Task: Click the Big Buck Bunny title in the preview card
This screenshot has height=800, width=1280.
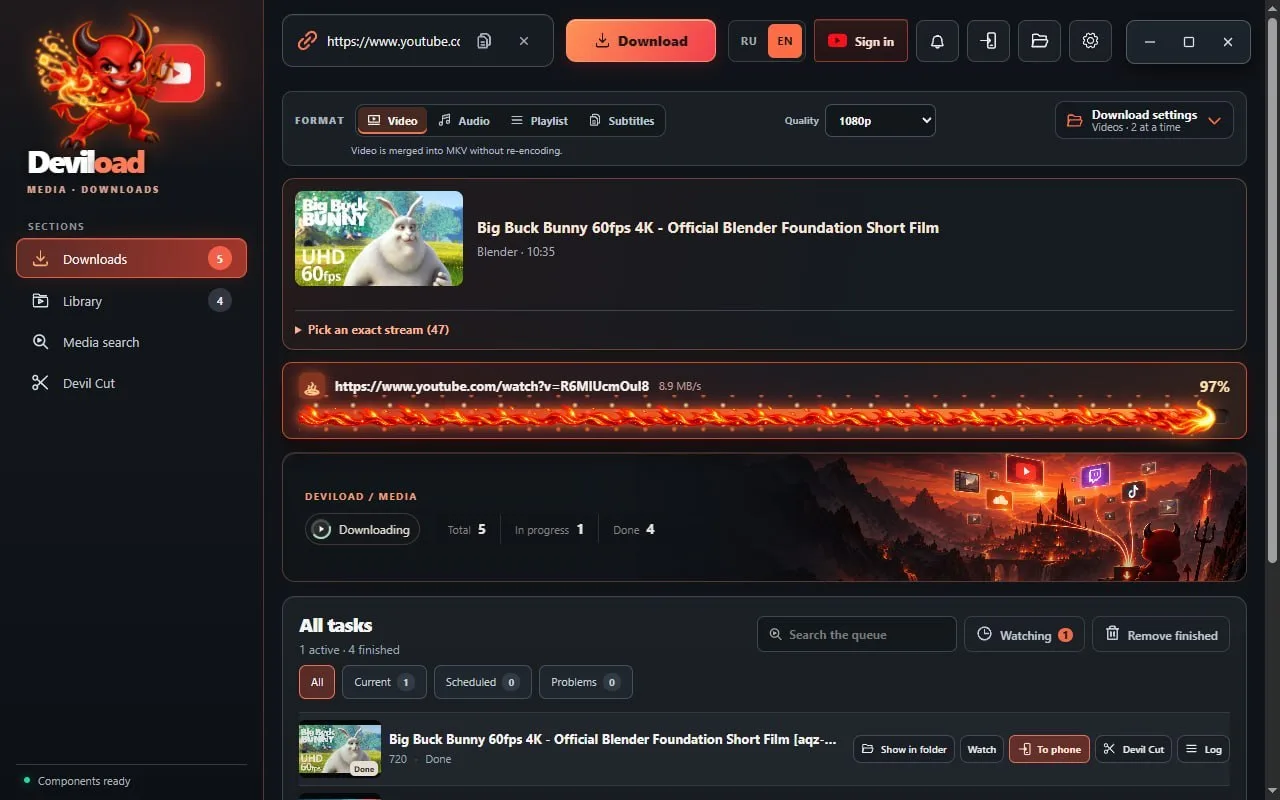Action: (708, 227)
